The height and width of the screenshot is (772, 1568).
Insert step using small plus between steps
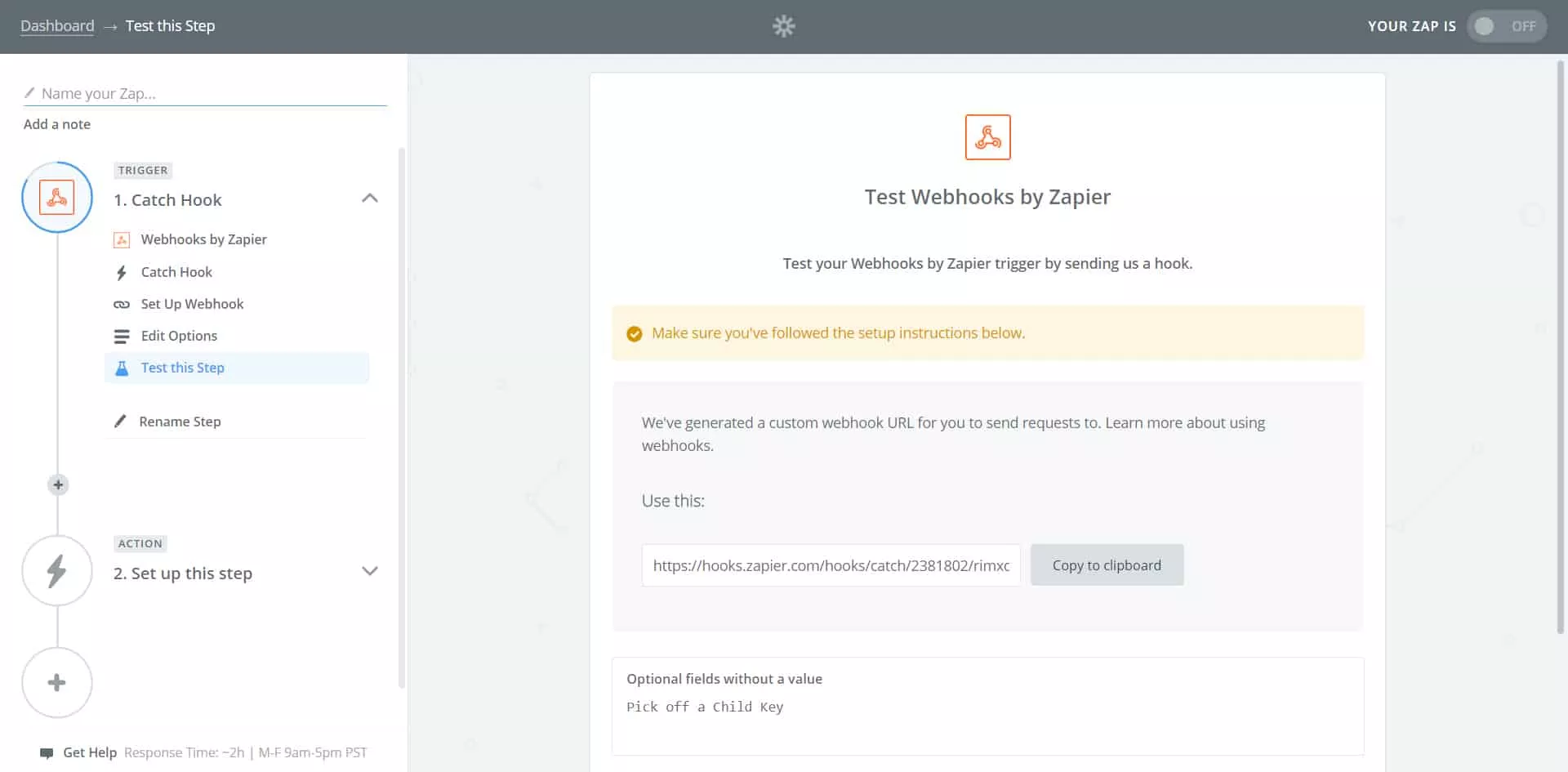click(58, 485)
